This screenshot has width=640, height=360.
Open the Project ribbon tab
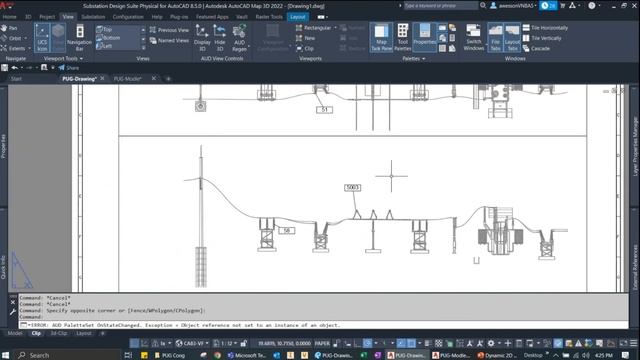47,17
